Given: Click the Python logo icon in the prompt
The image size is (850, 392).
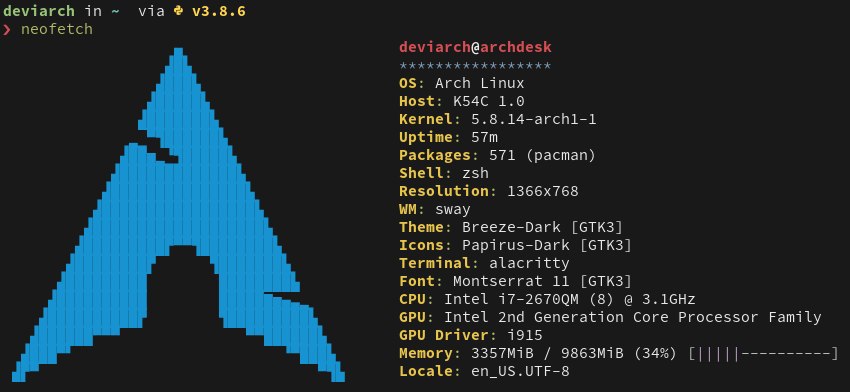Looking at the screenshot, I should click(x=178, y=11).
